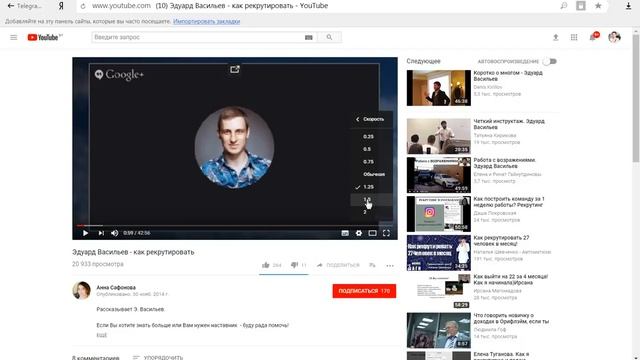Click the Google+ logo in the video
Image resolution: width=640 pixels, height=360 pixels.
point(119,75)
